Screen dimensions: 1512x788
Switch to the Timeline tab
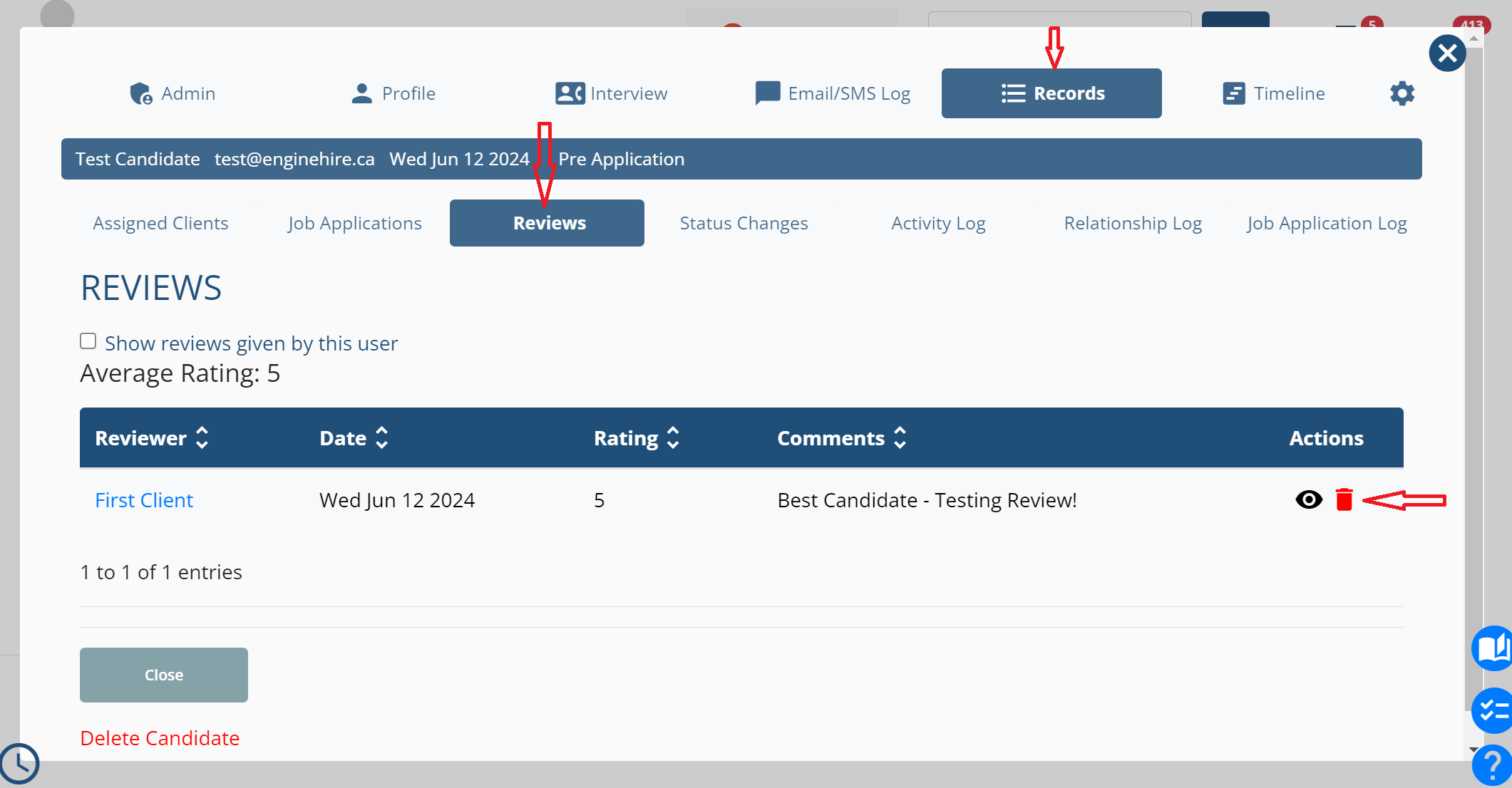(1273, 93)
